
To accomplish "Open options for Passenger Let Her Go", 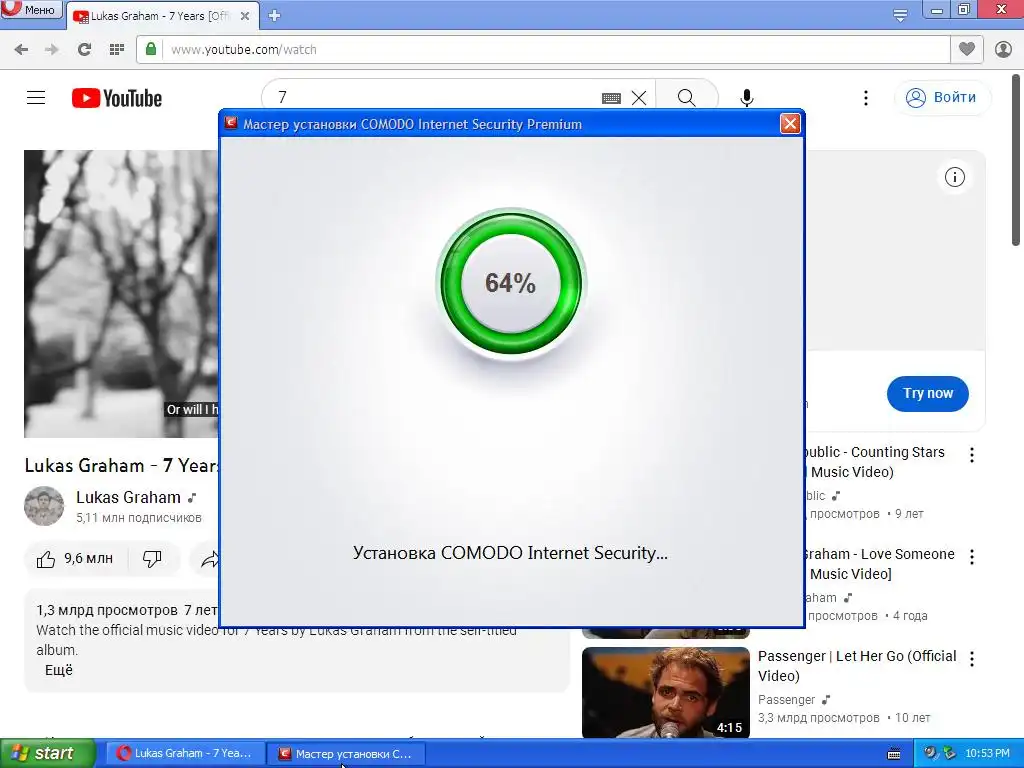I will click(972, 659).
